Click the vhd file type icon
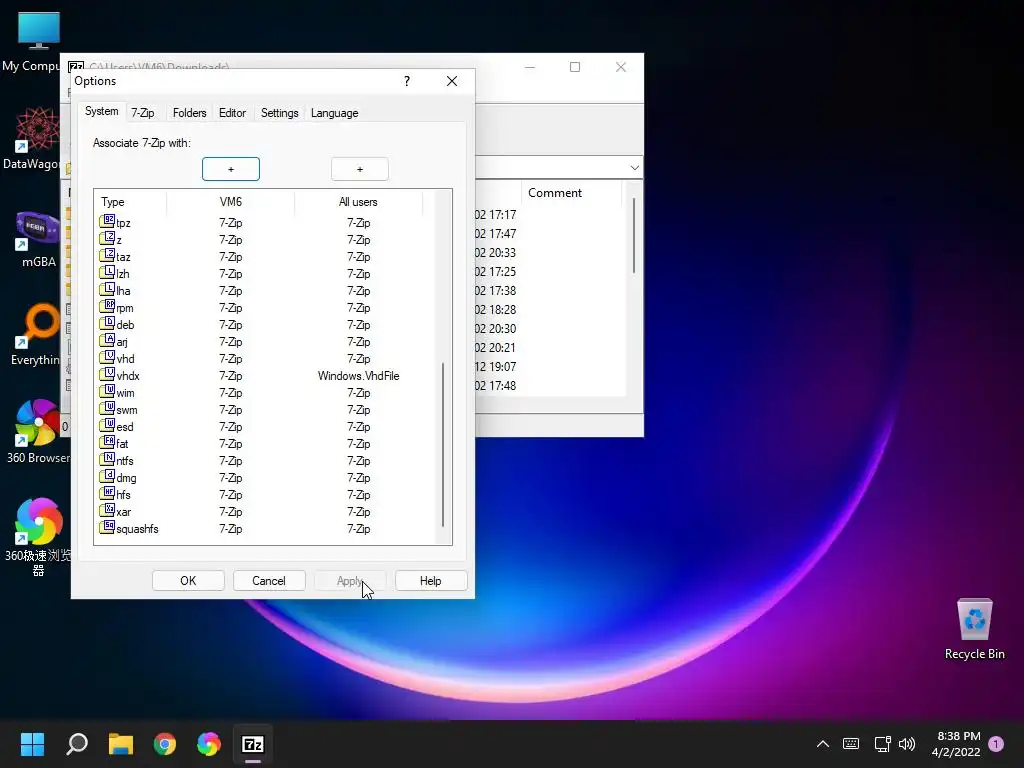Screen dimensions: 1024x768 point(107,357)
